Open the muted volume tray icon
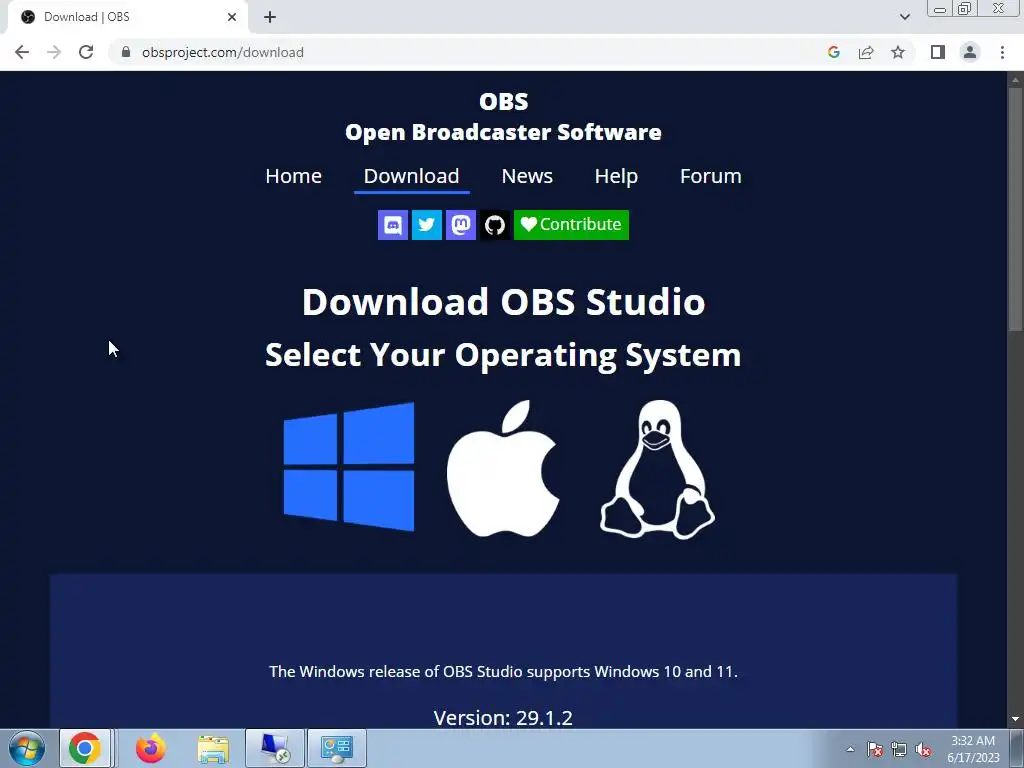This screenshot has width=1024, height=768. [923, 749]
